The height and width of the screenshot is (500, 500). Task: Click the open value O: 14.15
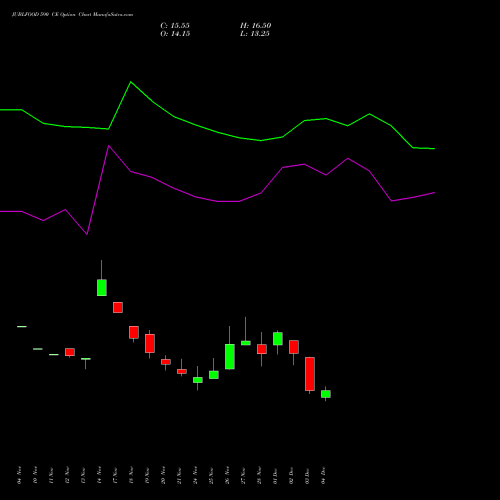(175, 34)
